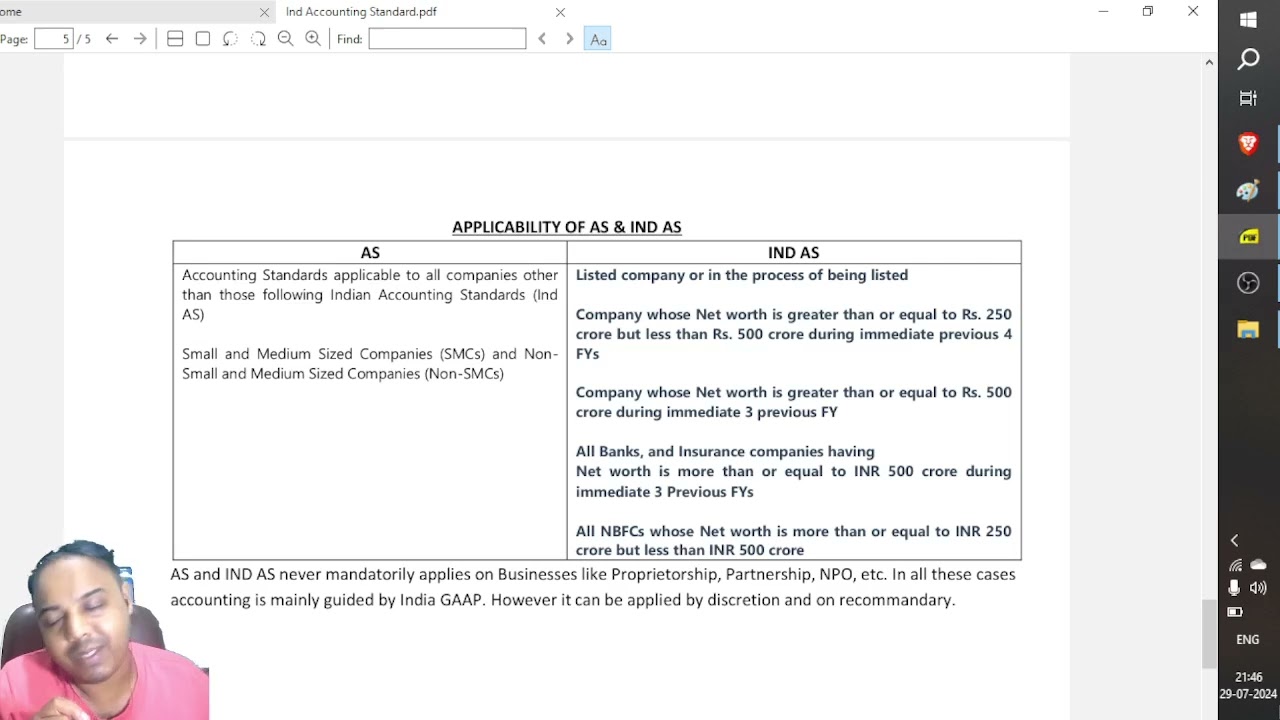1280x720 pixels.
Task: Open the volume speaker control
Action: [1258, 588]
